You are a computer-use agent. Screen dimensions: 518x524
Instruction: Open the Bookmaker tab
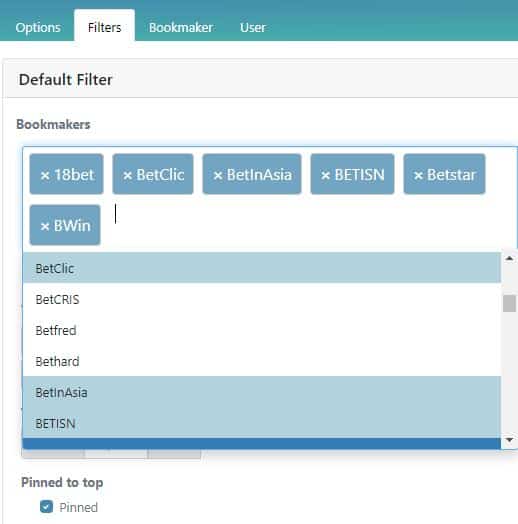click(x=181, y=27)
